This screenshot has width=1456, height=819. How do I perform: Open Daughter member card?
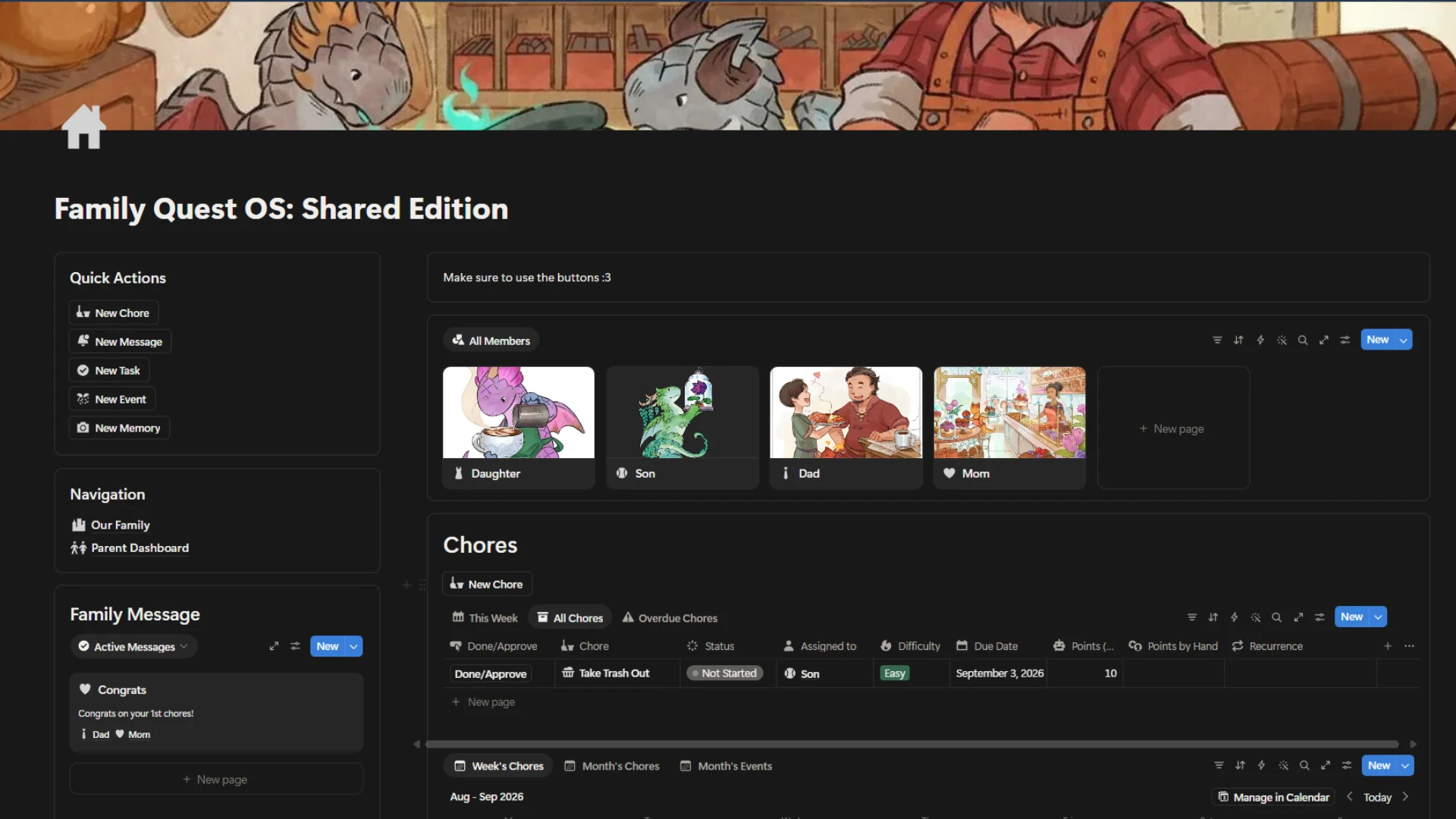pyautogui.click(x=519, y=428)
